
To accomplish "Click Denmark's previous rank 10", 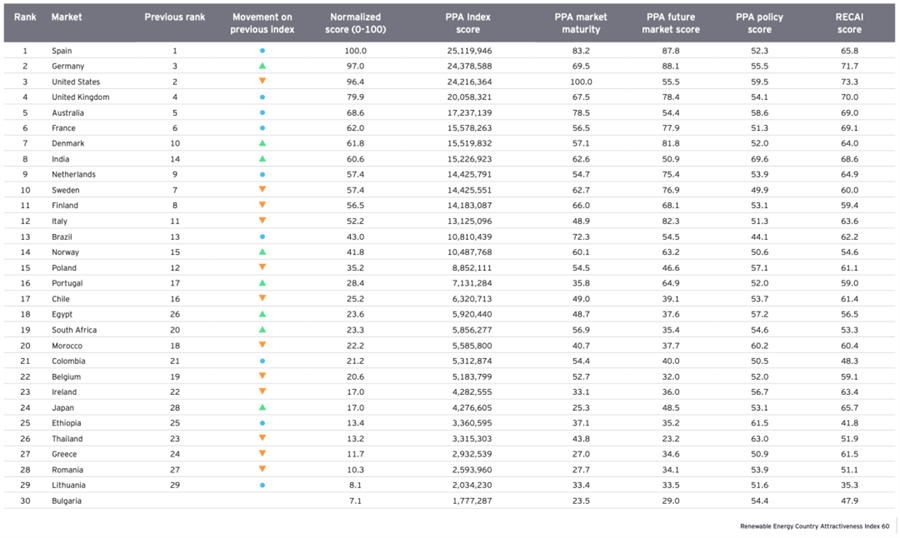I will (x=174, y=144).
